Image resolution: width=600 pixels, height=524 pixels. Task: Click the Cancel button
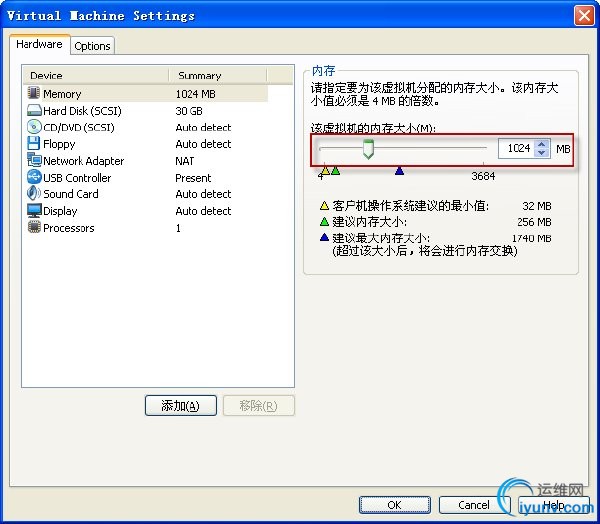point(474,505)
